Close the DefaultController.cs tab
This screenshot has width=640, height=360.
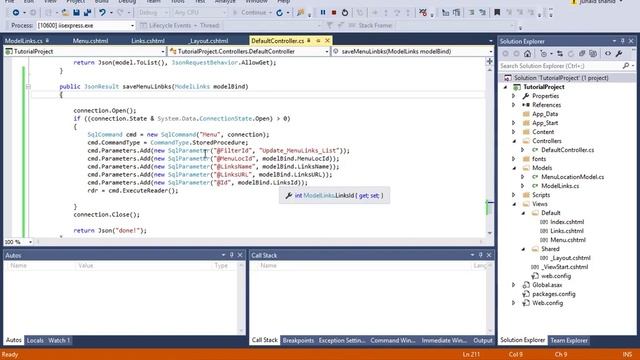327,41
